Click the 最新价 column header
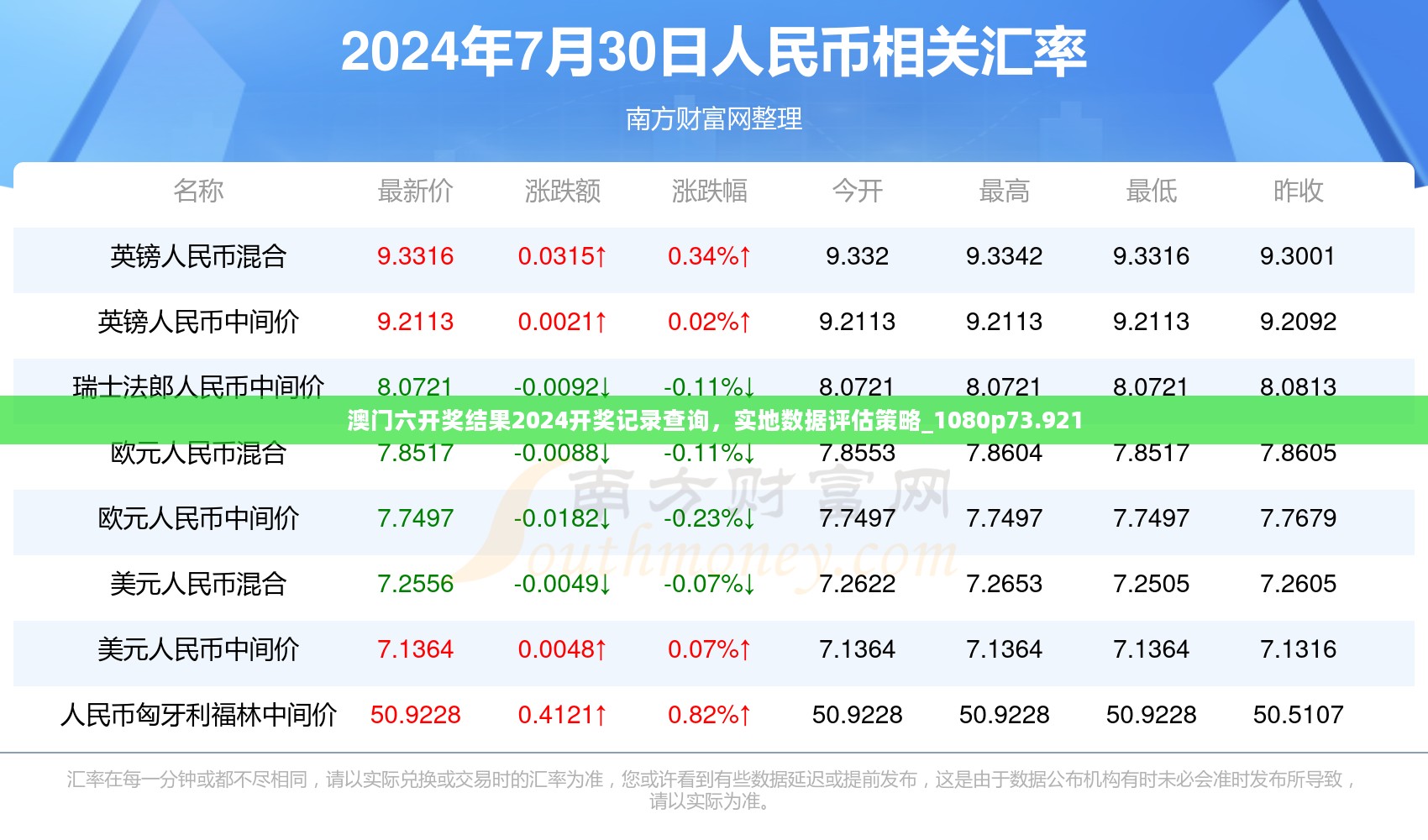1428x840 pixels. tap(415, 191)
